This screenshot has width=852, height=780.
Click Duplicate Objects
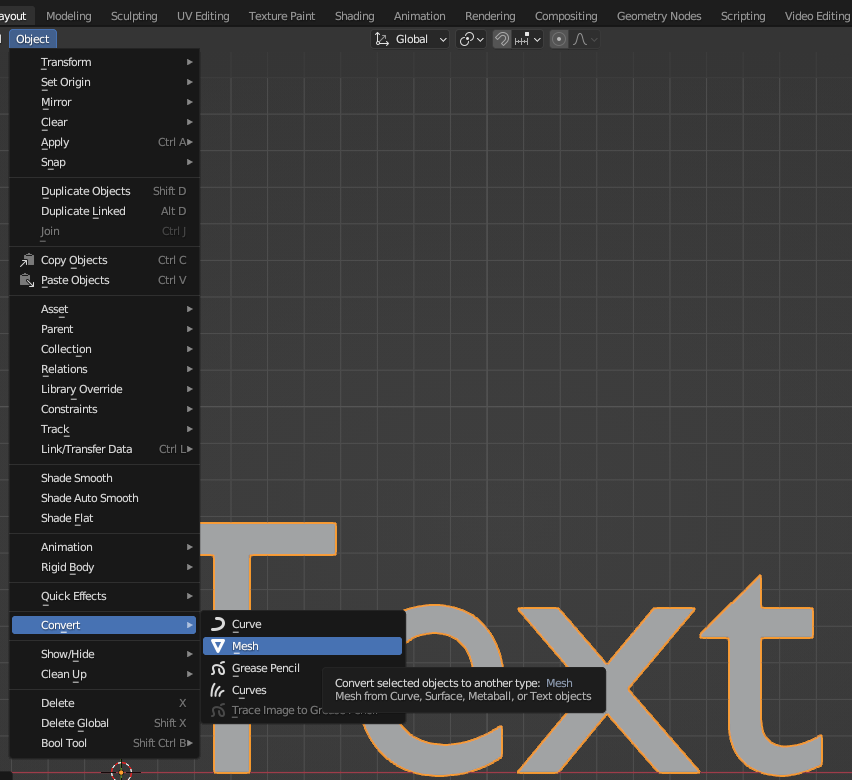coord(104,191)
